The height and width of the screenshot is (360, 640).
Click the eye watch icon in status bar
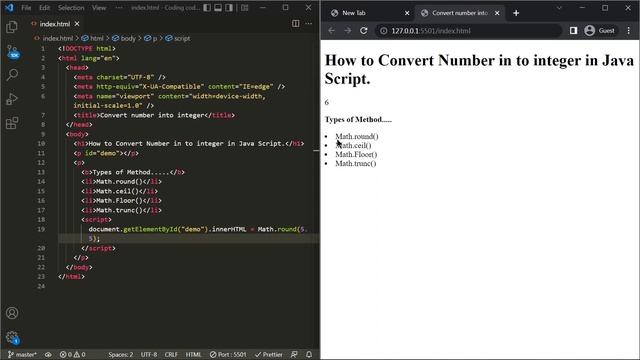click(48, 355)
